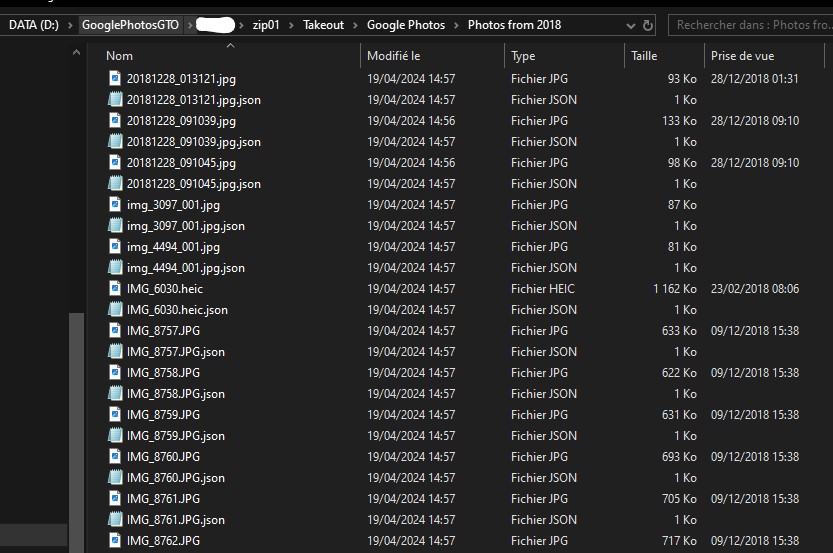Click the 'Google Photos' breadcrumb
This screenshot has height=553, width=833.
coord(406,25)
